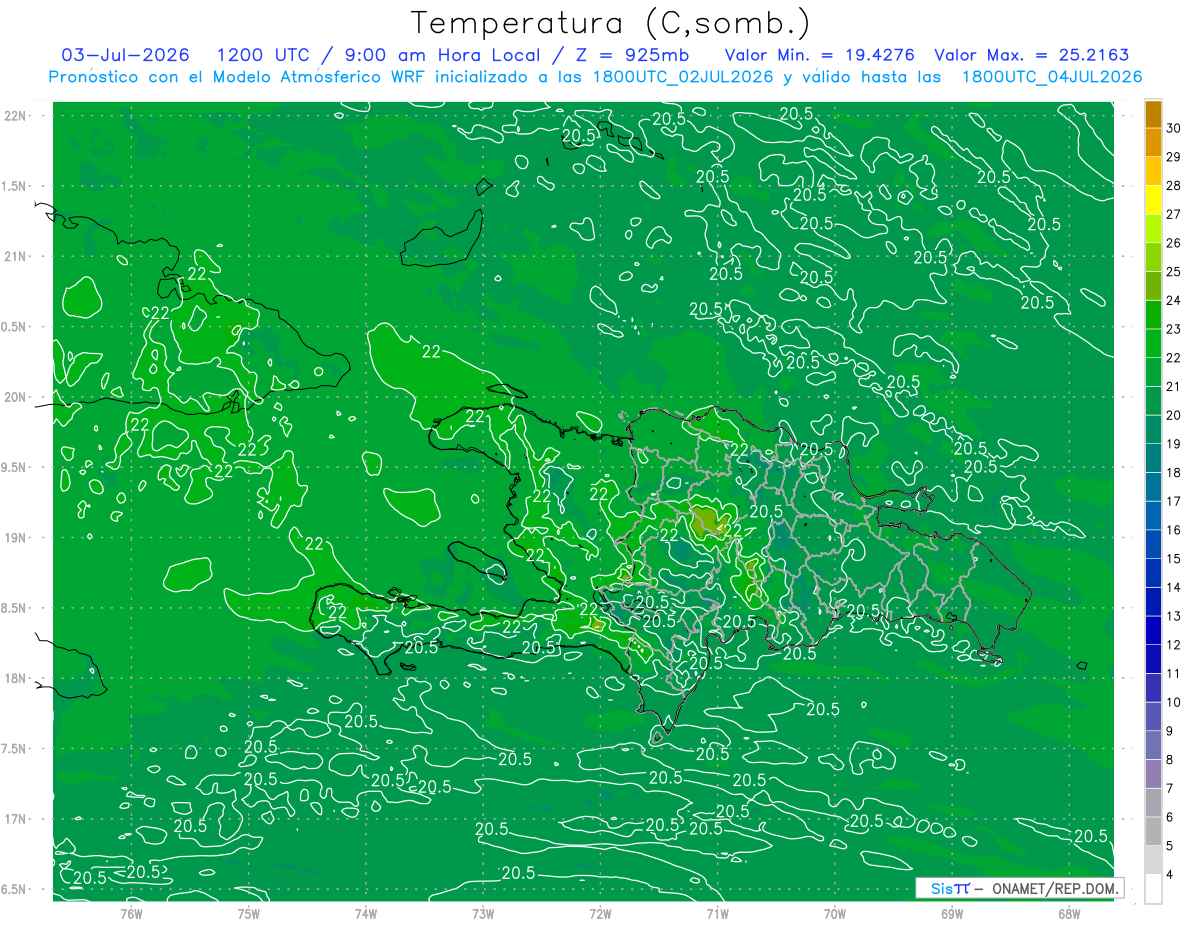Screen dimensions: 1200x927
Task: Select the lime swatch between 25 and 26
Action: point(1153,257)
